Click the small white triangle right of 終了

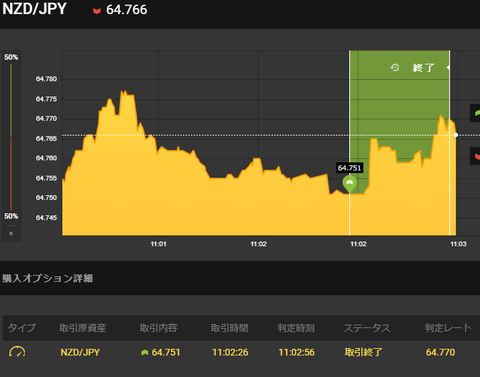tap(448, 67)
